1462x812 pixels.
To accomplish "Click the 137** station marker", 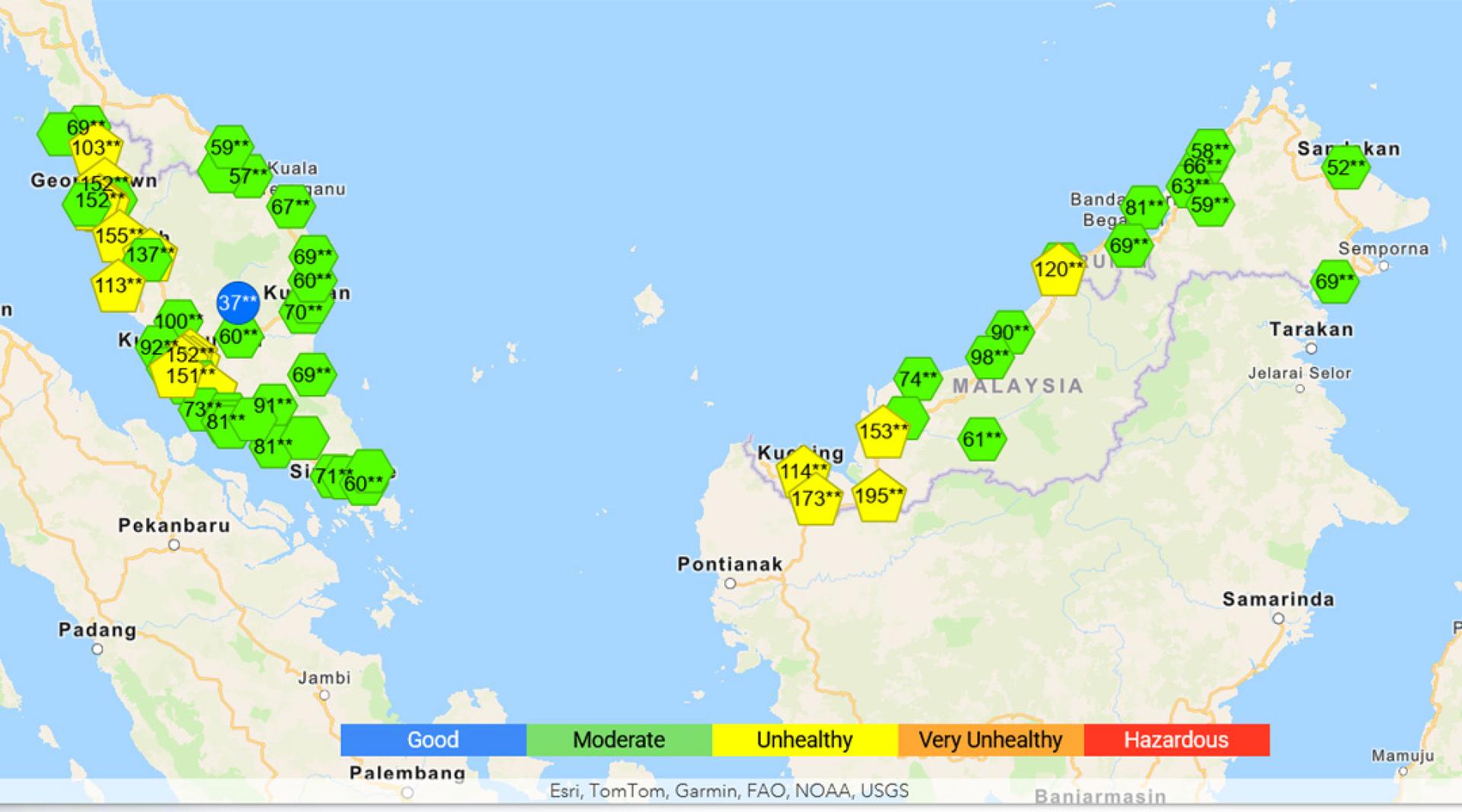I will click(x=150, y=254).
